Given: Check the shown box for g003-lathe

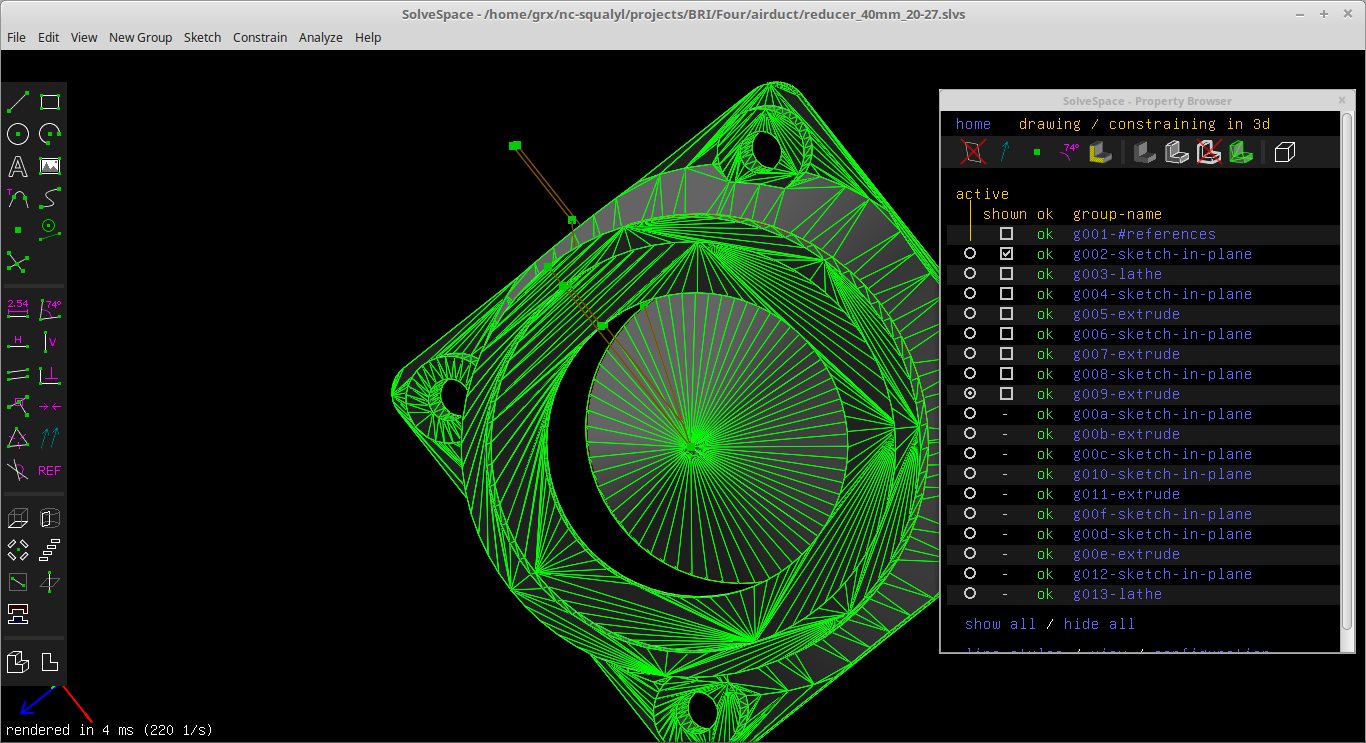Looking at the screenshot, I should coord(1006,274).
